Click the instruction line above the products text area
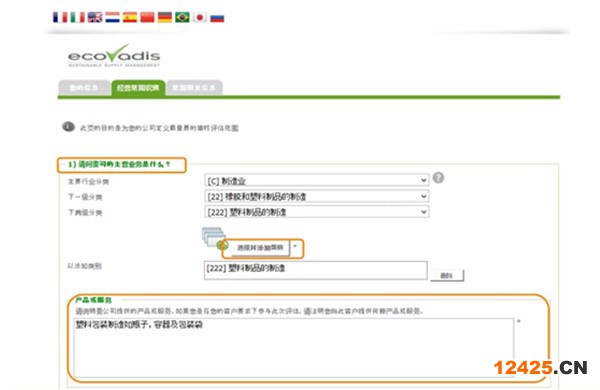The height and width of the screenshot is (390, 600). point(249,311)
